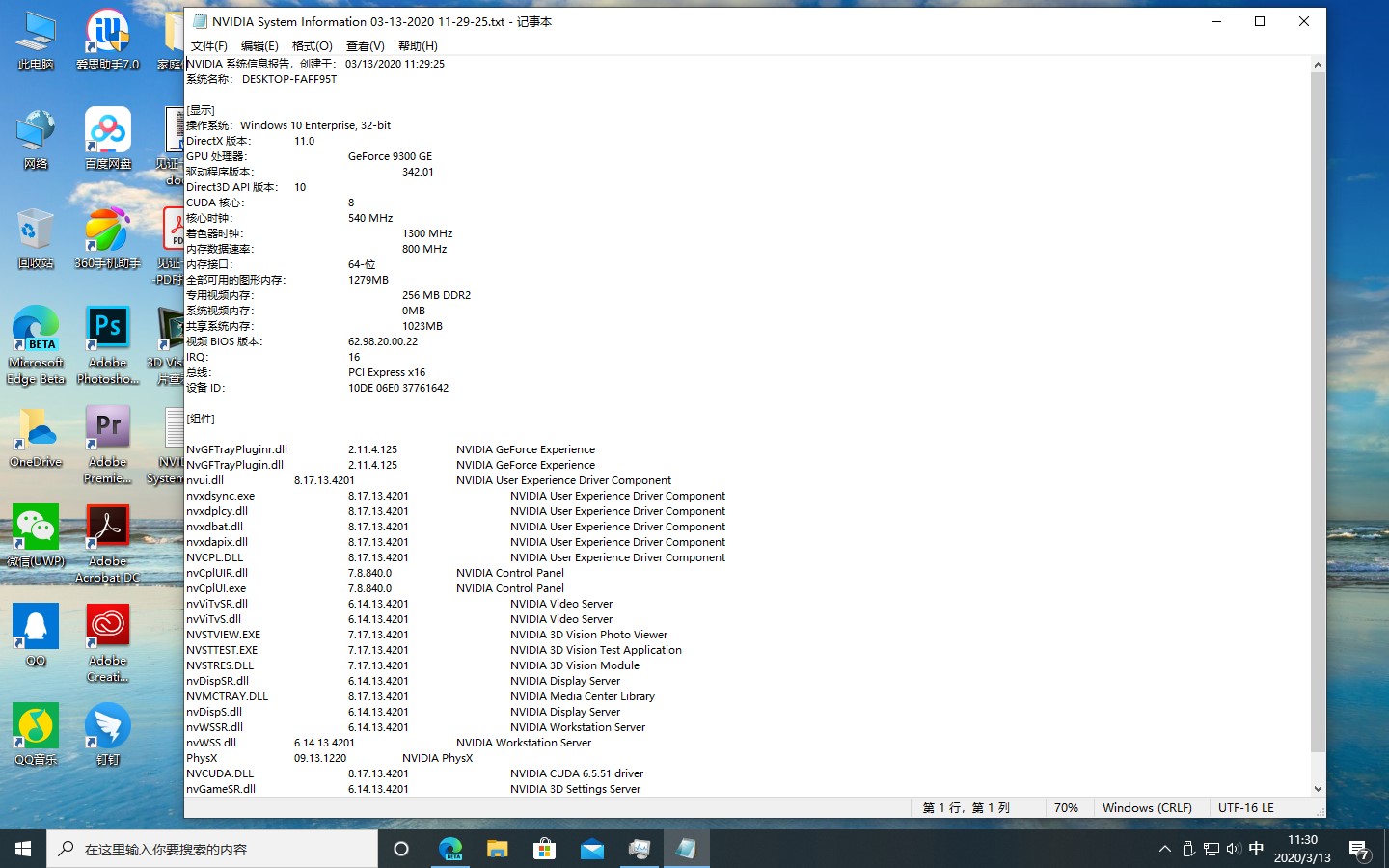Launch Adobe Premiere desktop shortcut

107,445
